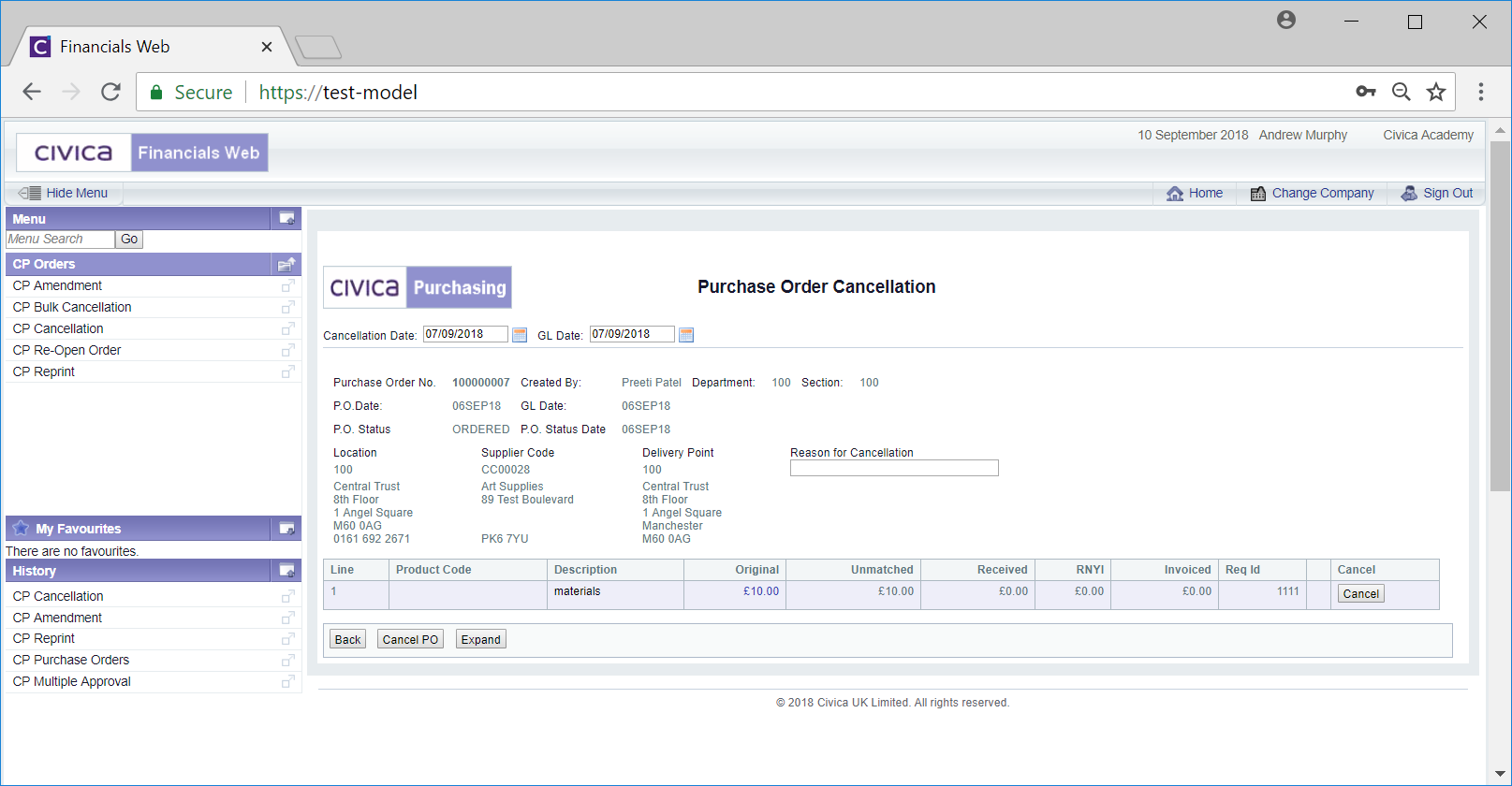The width and height of the screenshot is (1512, 786).
Task: Select CP Reprint in CP Orders menu
Action: point(43,371)
